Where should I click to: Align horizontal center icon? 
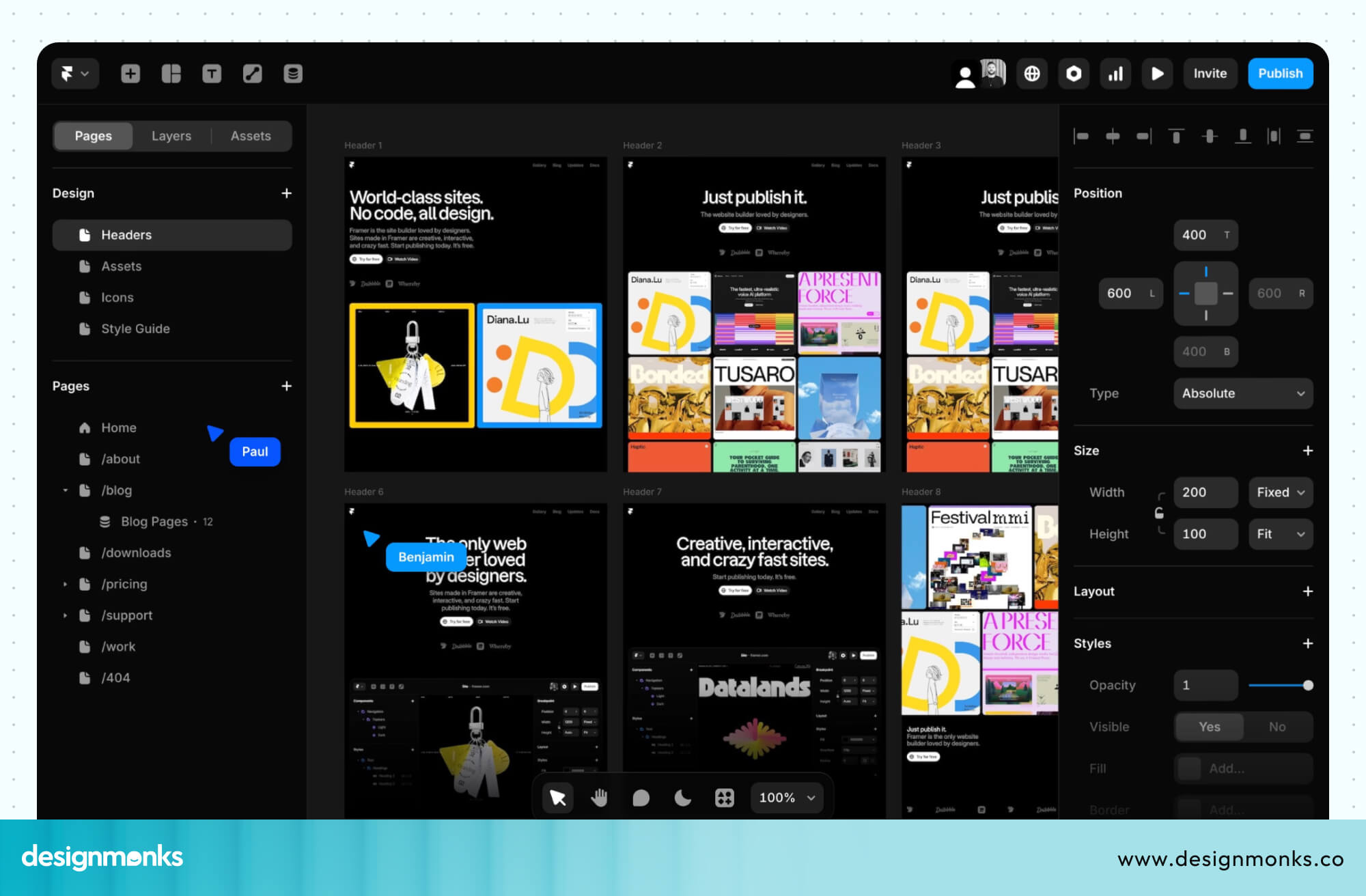1113,137
